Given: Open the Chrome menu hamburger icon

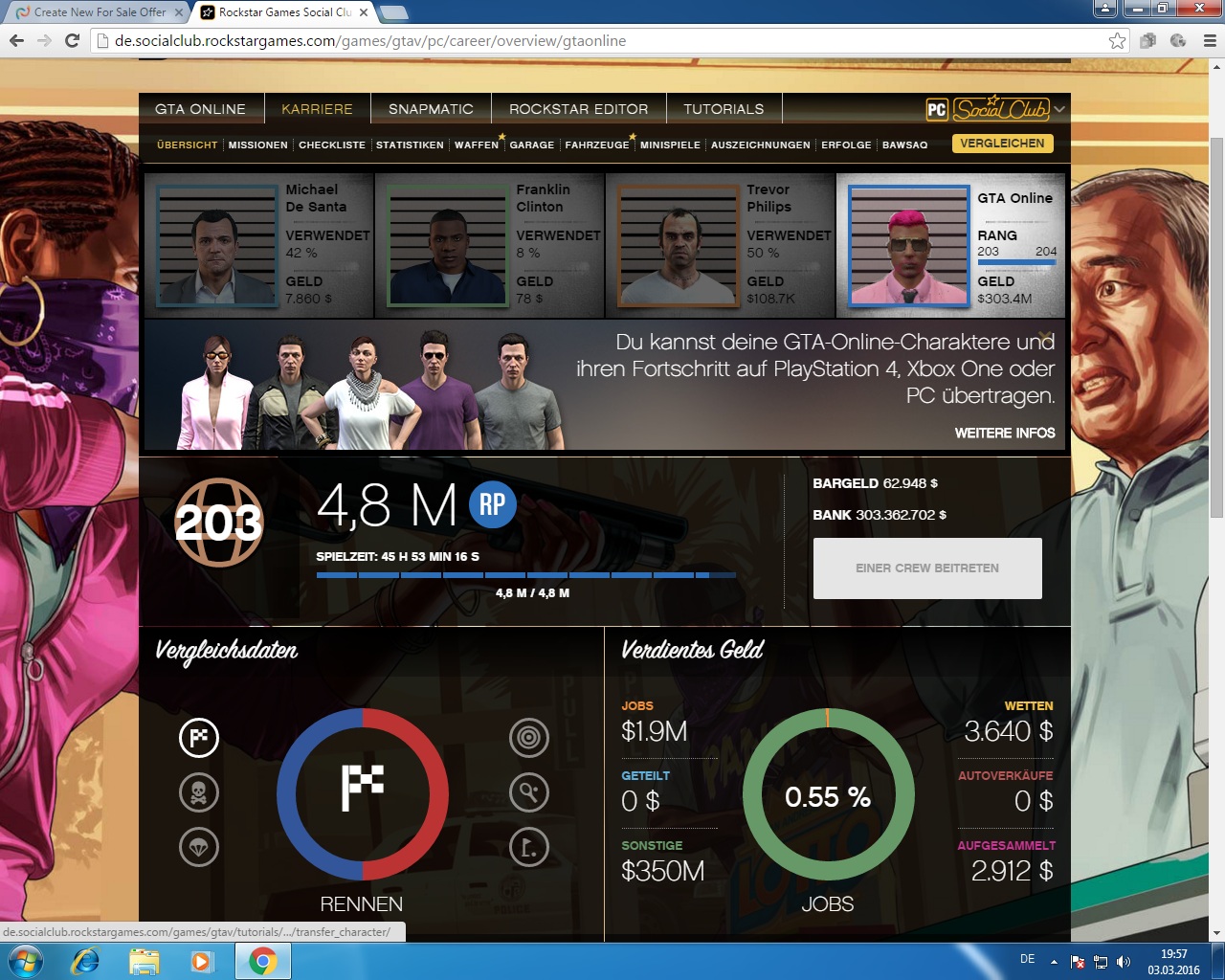Looking at the screenshot, I should [x=1210, y=40].
